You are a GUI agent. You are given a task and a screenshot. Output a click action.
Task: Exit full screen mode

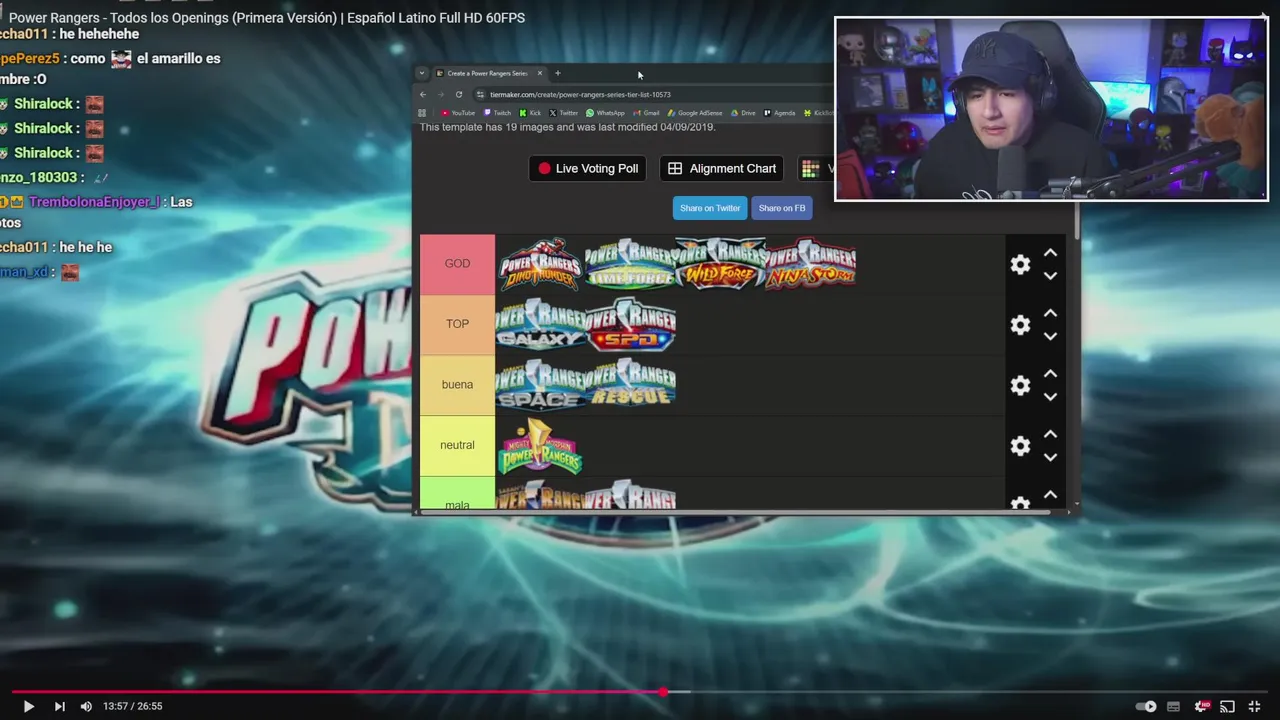click(1254, 706)
